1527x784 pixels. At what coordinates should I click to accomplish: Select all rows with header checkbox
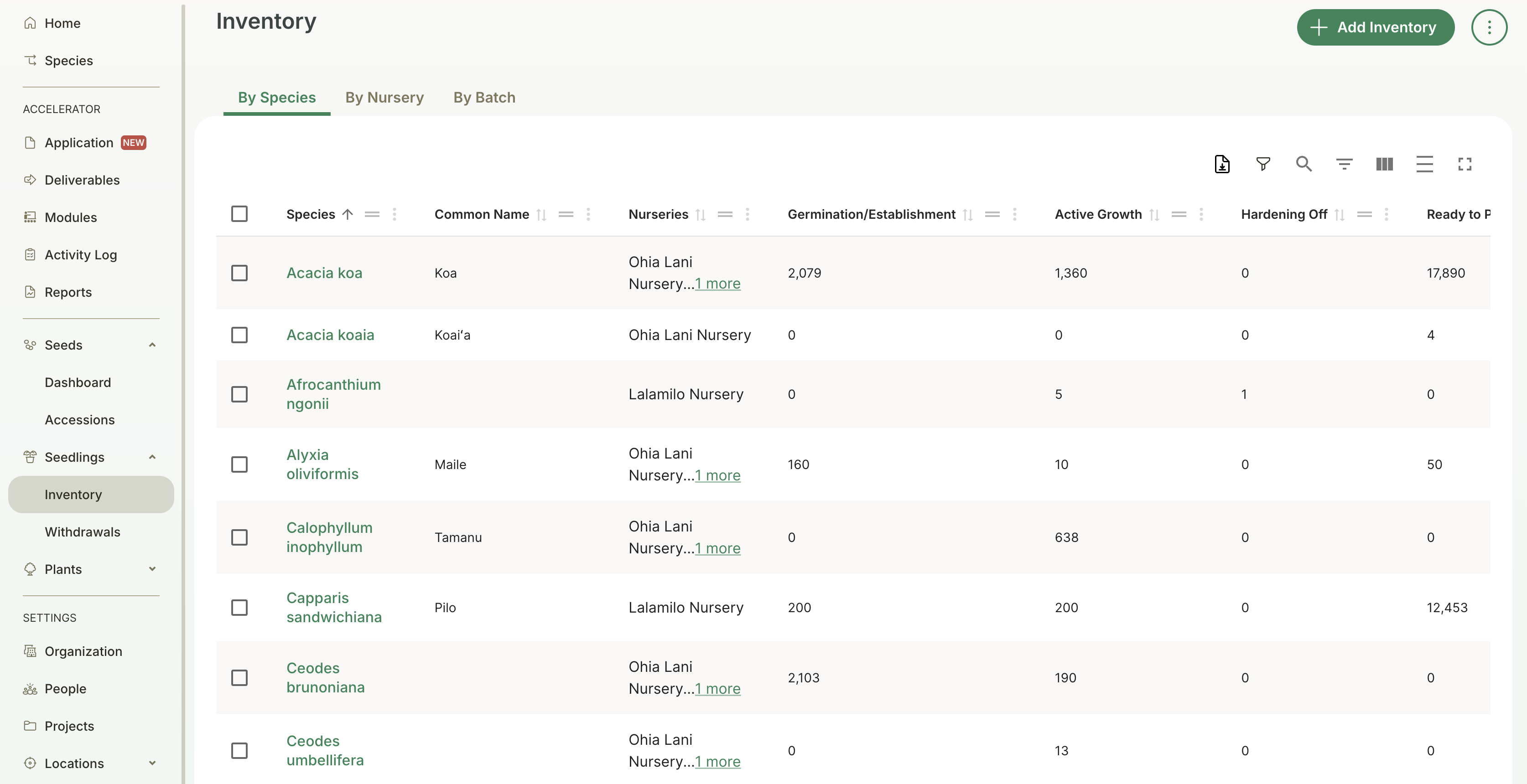pyautogui.click(x=239, y=214)
